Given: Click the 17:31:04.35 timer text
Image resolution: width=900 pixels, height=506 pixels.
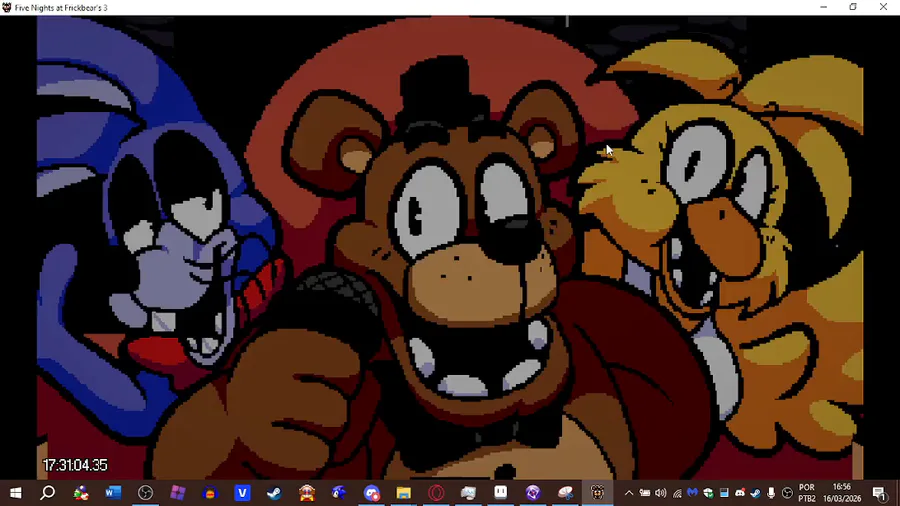Looking at the screenshot, I should coord(75,465).
